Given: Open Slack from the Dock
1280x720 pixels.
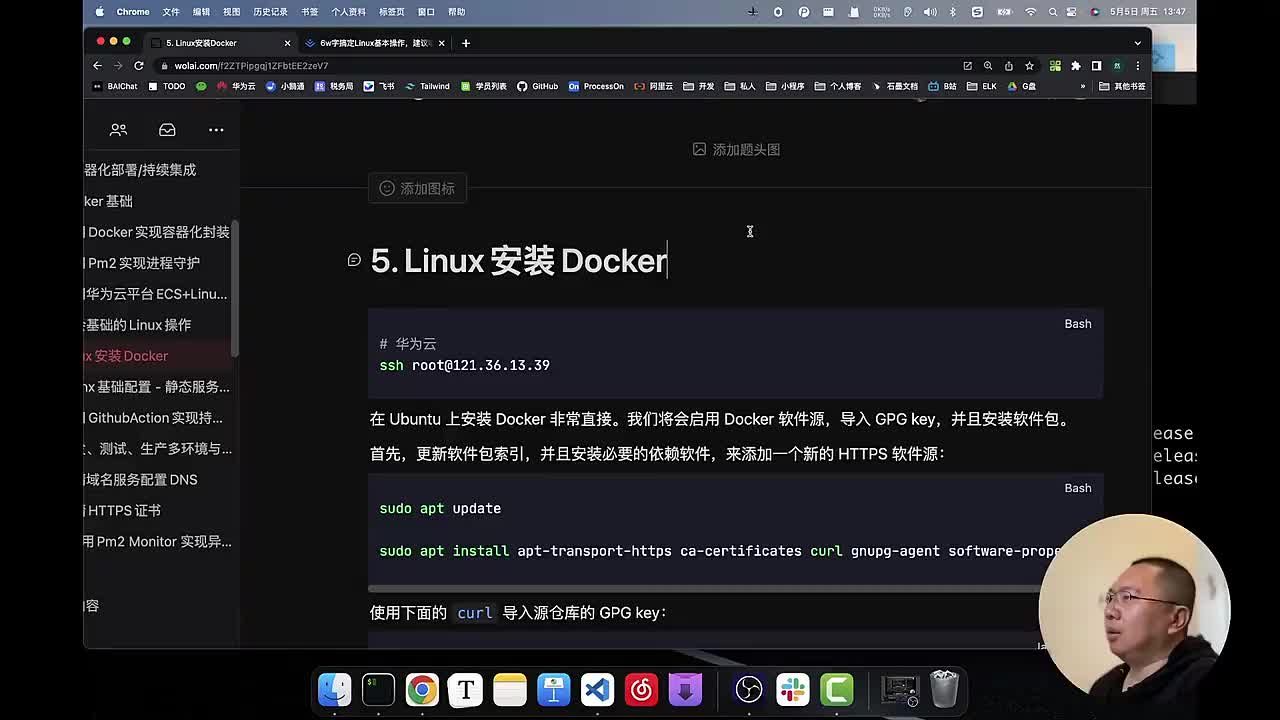Looking at the screenshot, I should 792,689.
